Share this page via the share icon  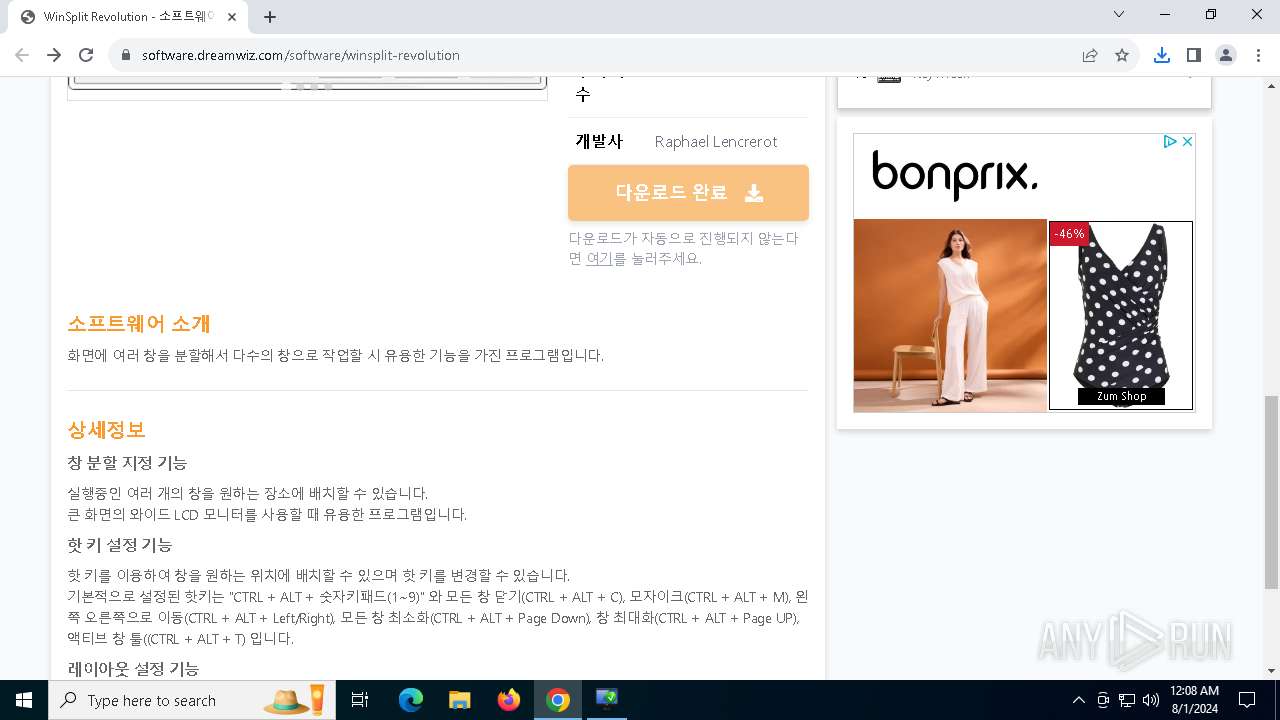1090,55
